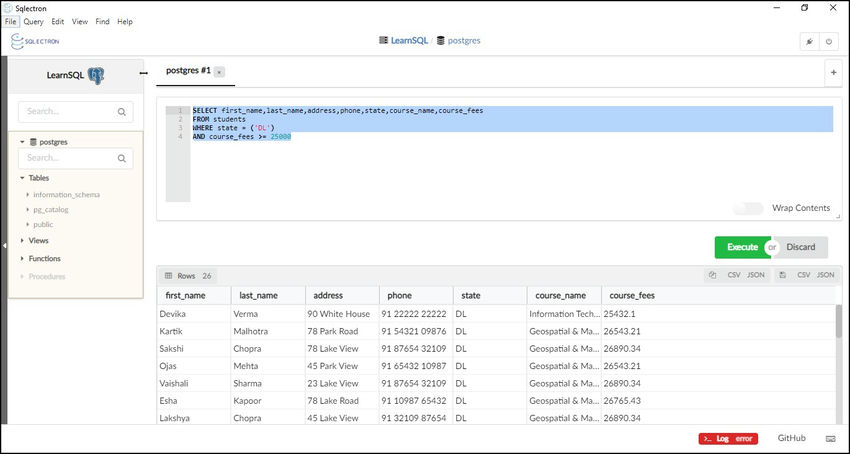
Task: Click the save-to-file icon in results toolbar
Action: pos(782,276)
